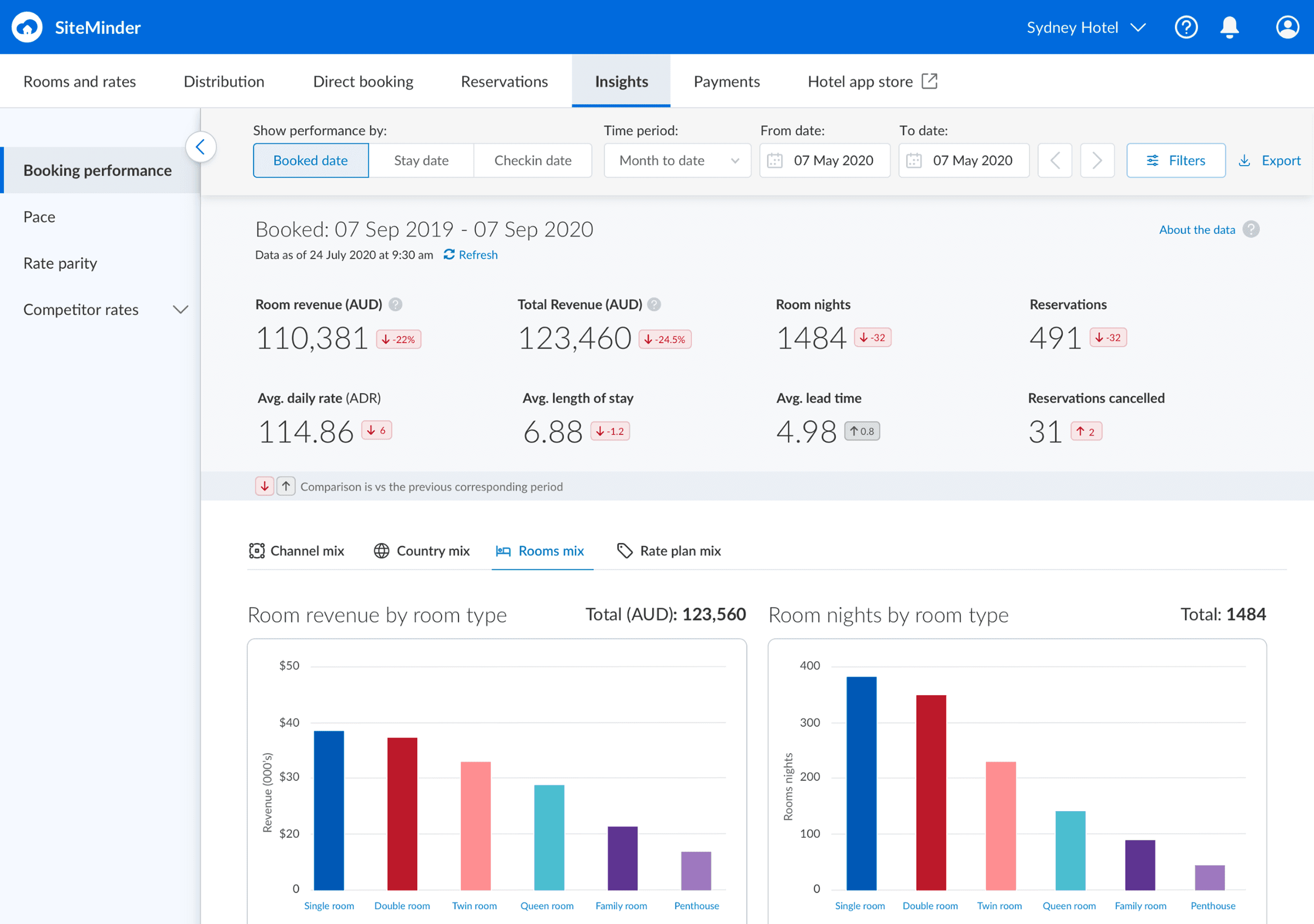
Task: Click the SiteMinder cloud logo
Action: point(27,27)
